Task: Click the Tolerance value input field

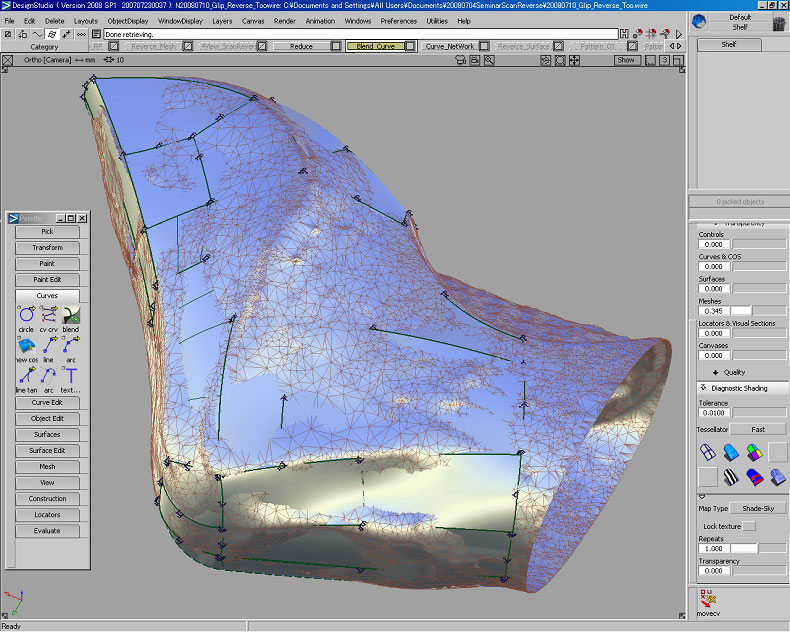Action: tap(713, 412)
